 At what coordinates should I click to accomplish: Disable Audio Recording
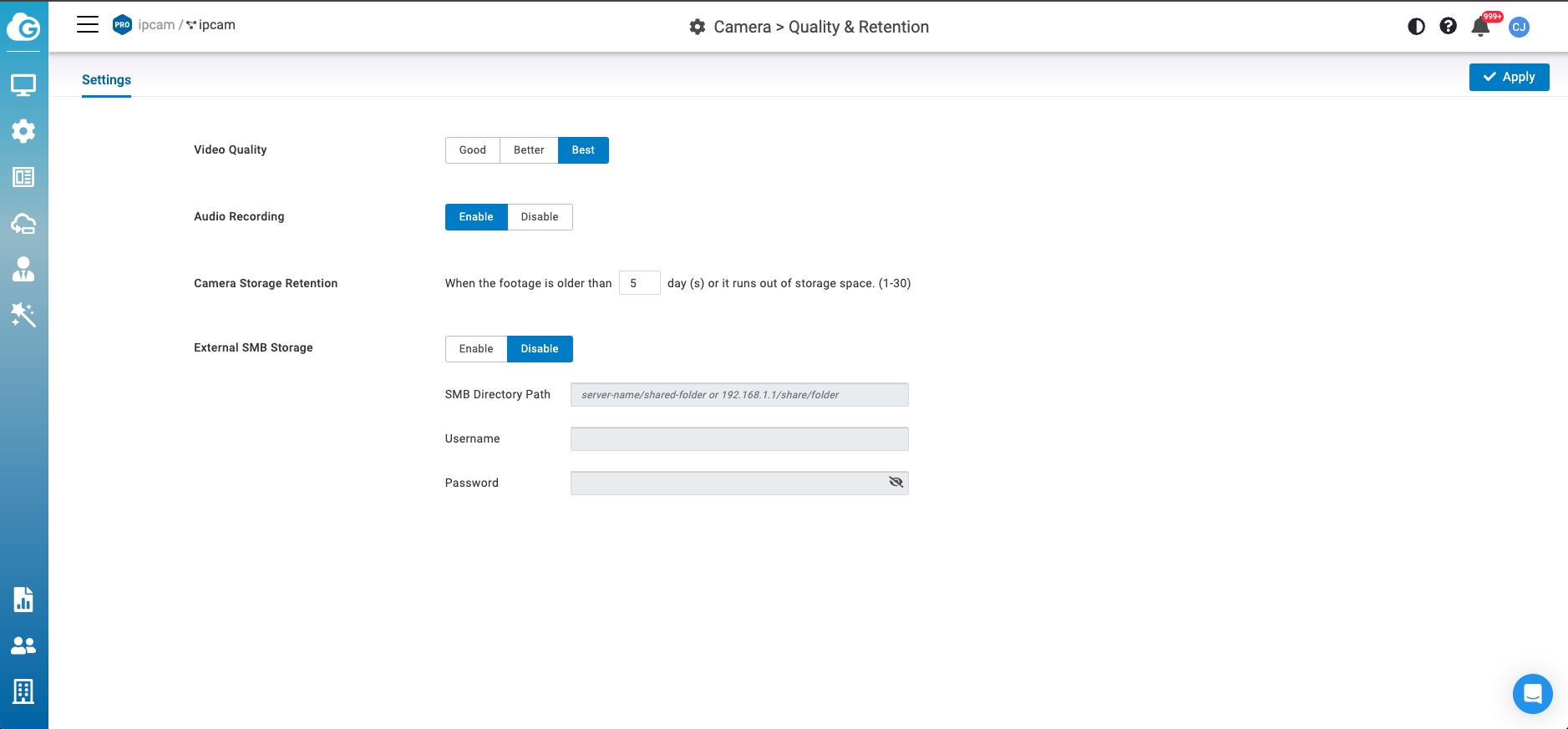[540, 217]
